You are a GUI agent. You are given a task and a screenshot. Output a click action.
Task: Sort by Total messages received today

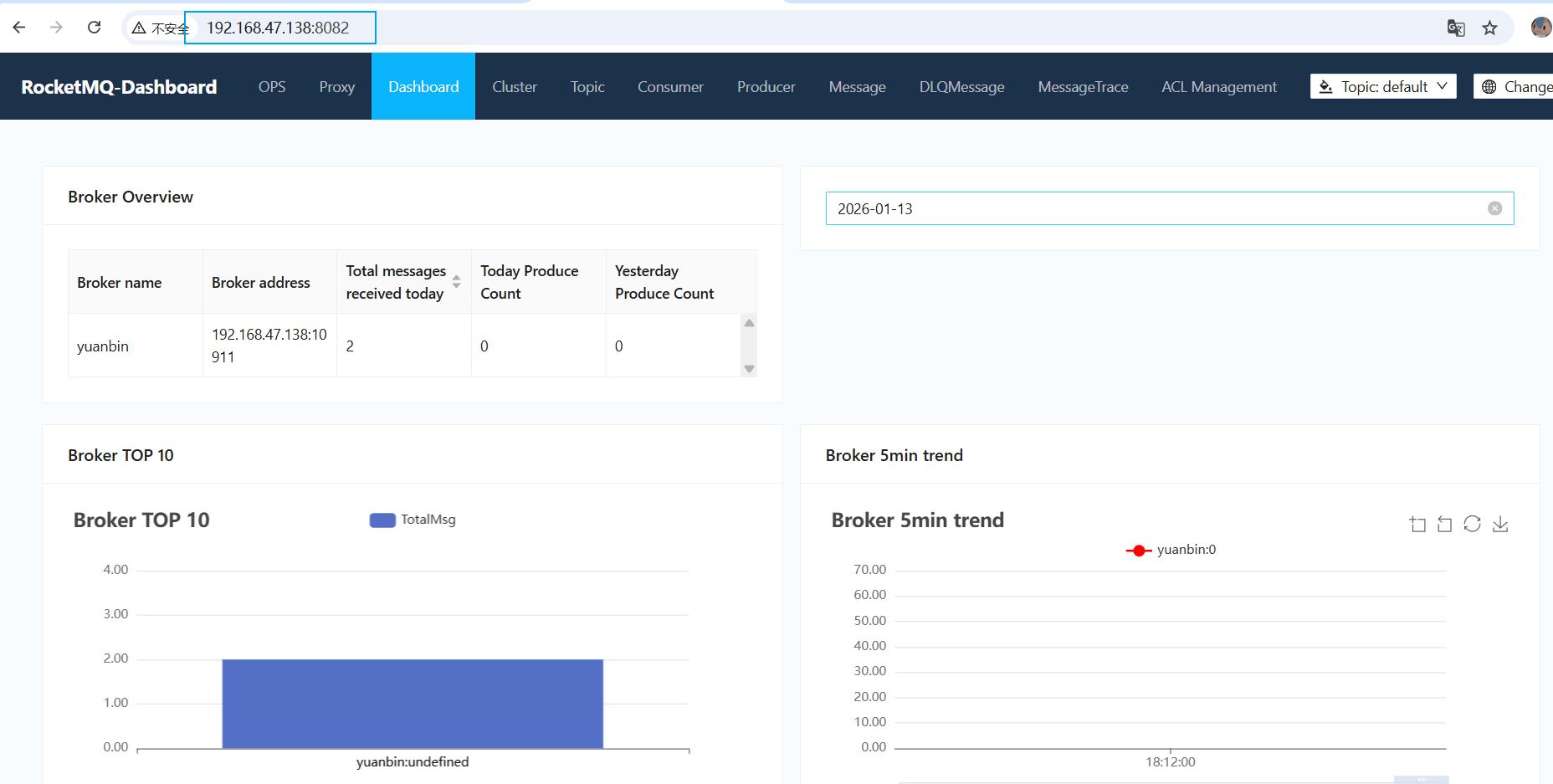click(x=456, y=282)
